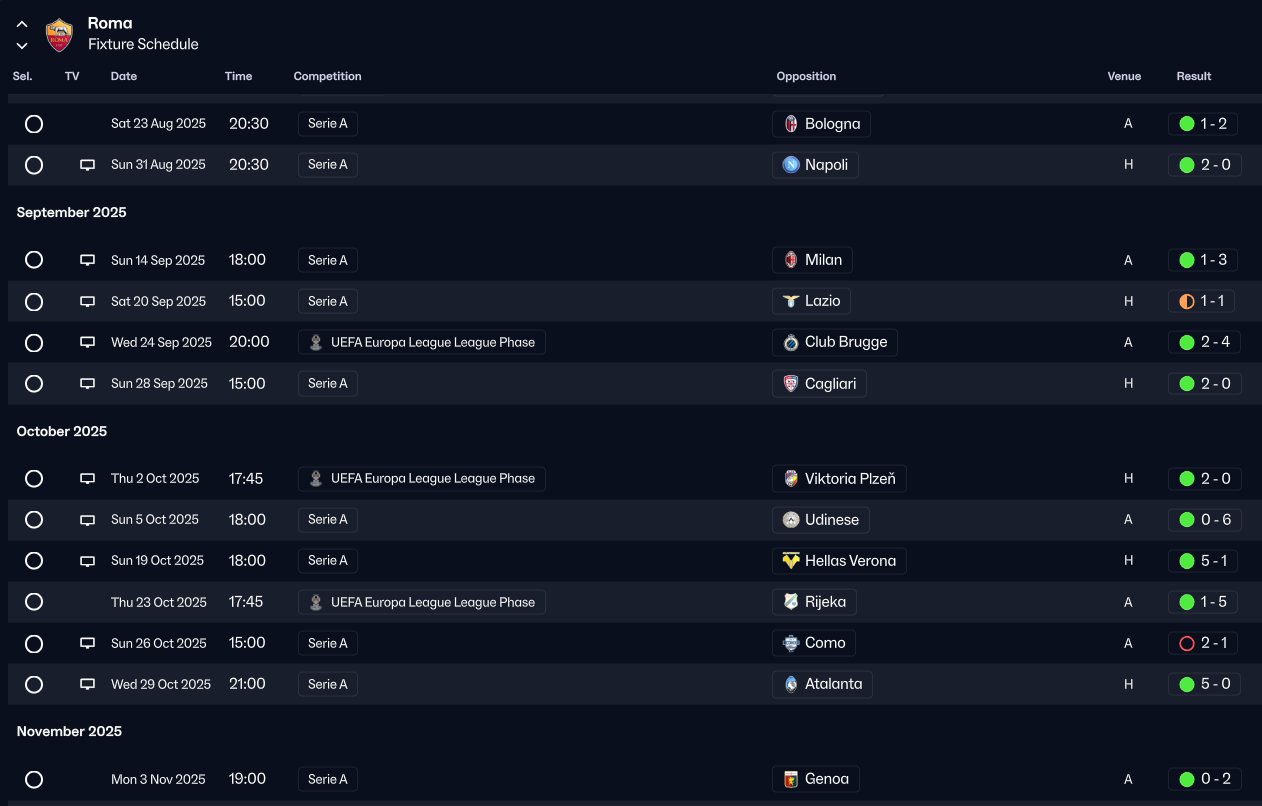Screen dimensions: 1262x806
Task: Click the Genoa club badge icon
Action: coord(791,779)
